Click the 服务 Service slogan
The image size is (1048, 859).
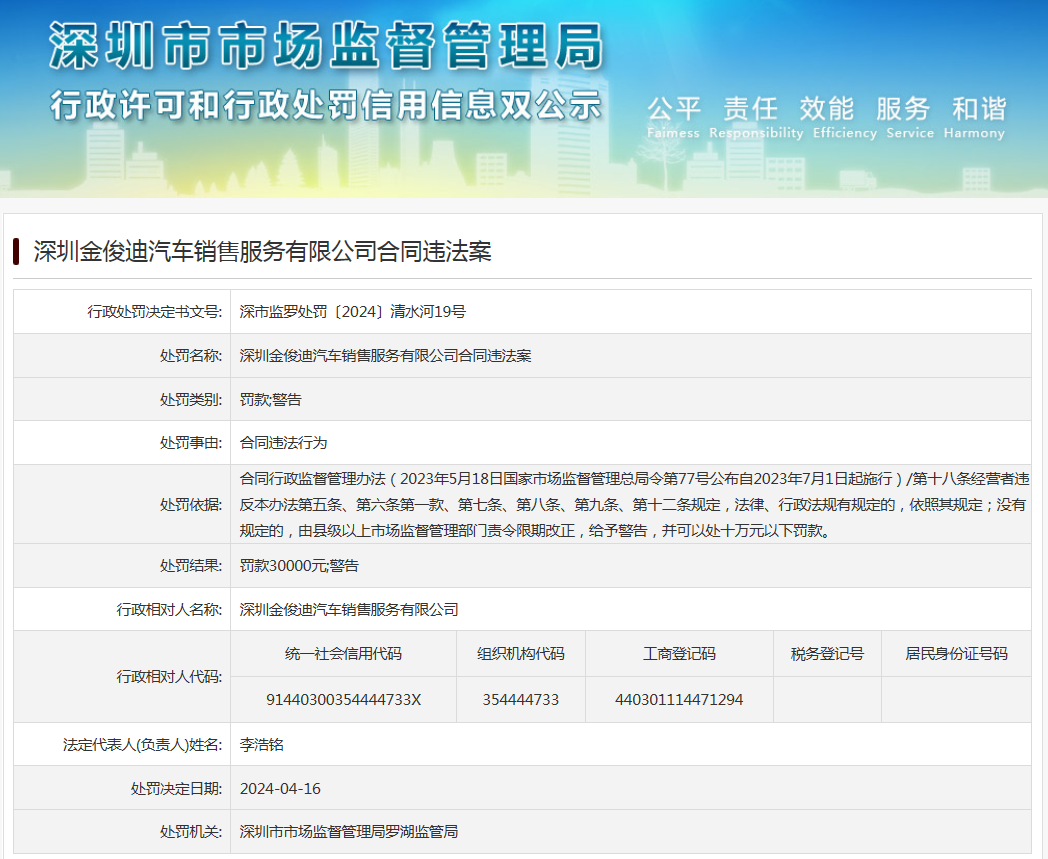click(x=910, y=117)
